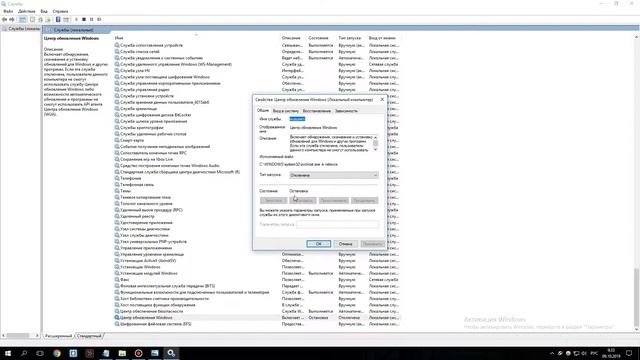Click the Forward arrow in the toolbar
This screenshot has width=640, height=360.
[12, 19]
